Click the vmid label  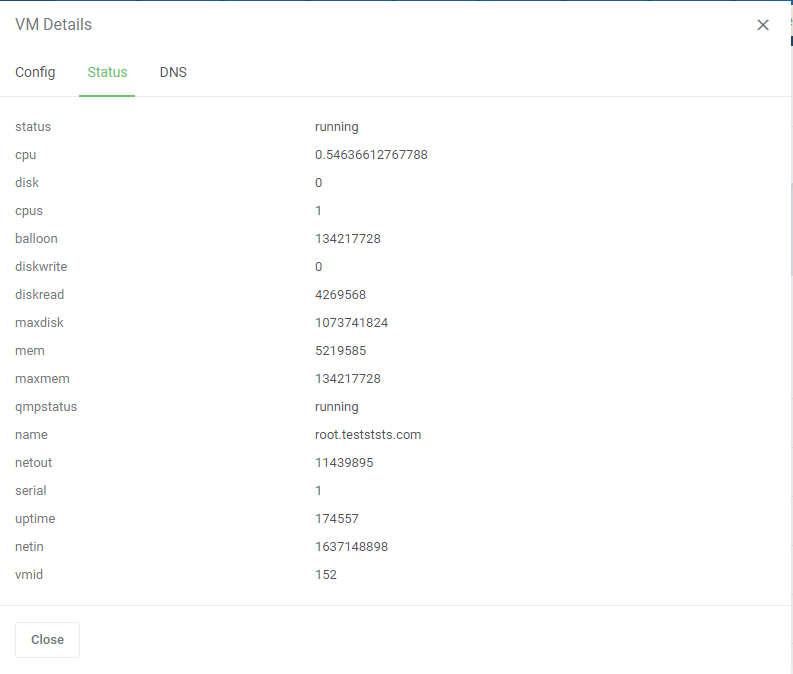coord(29,575)
